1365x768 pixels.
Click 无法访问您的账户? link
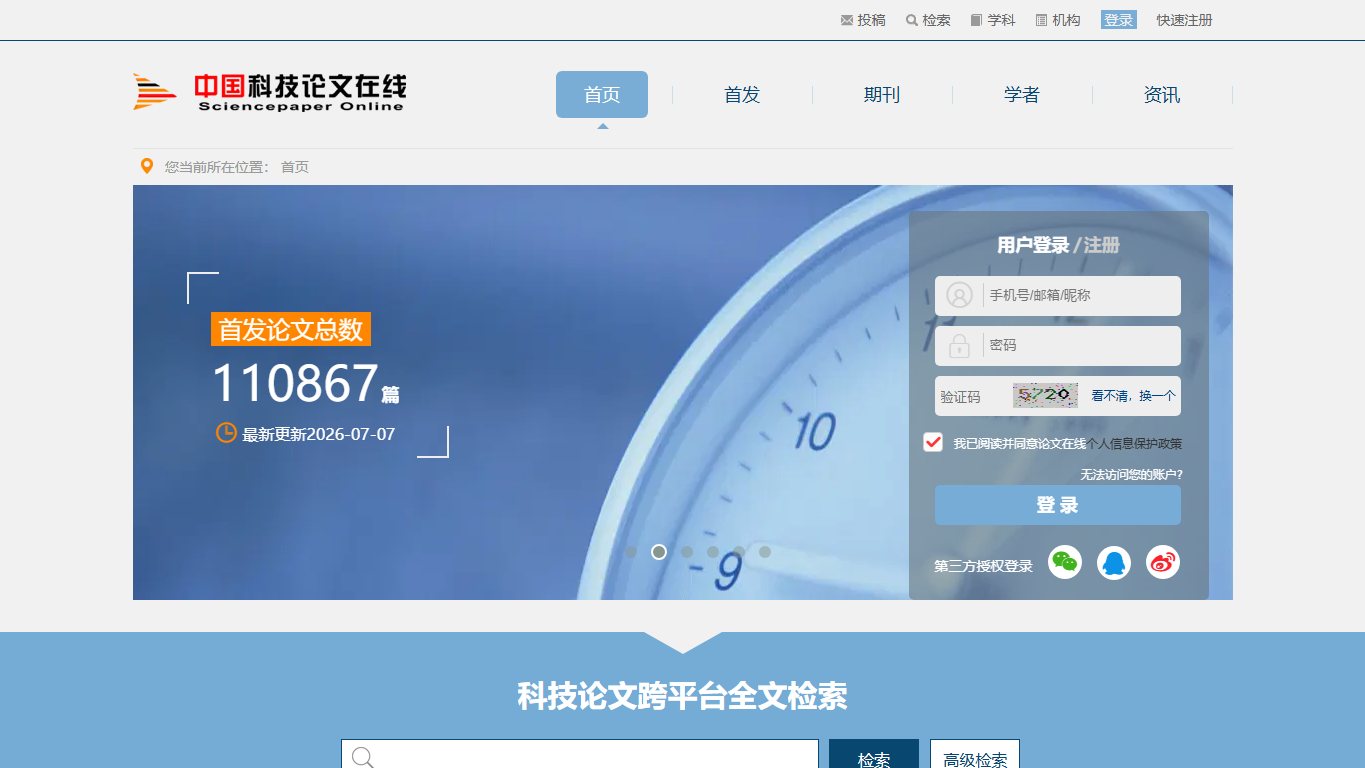click(1131, 475)
